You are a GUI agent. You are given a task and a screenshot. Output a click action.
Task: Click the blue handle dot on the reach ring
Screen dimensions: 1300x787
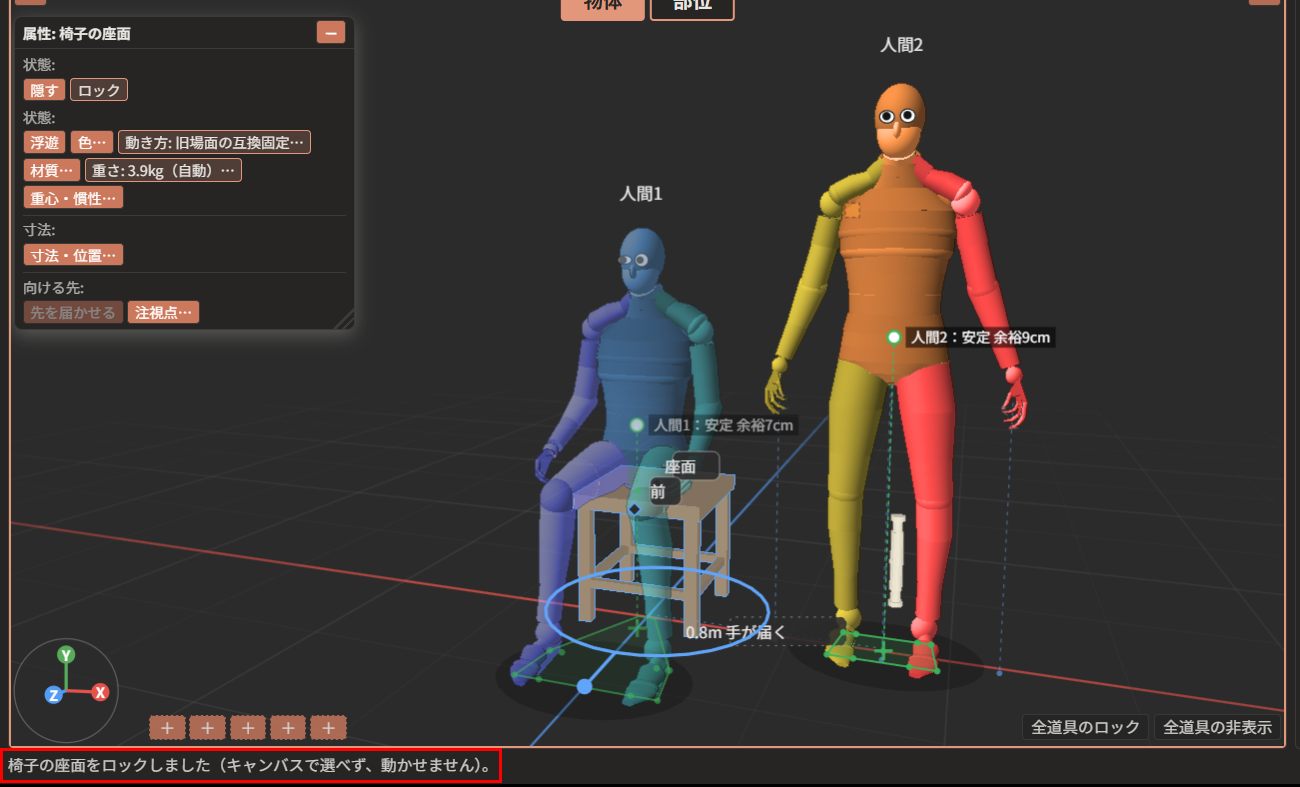coord(585,686)
